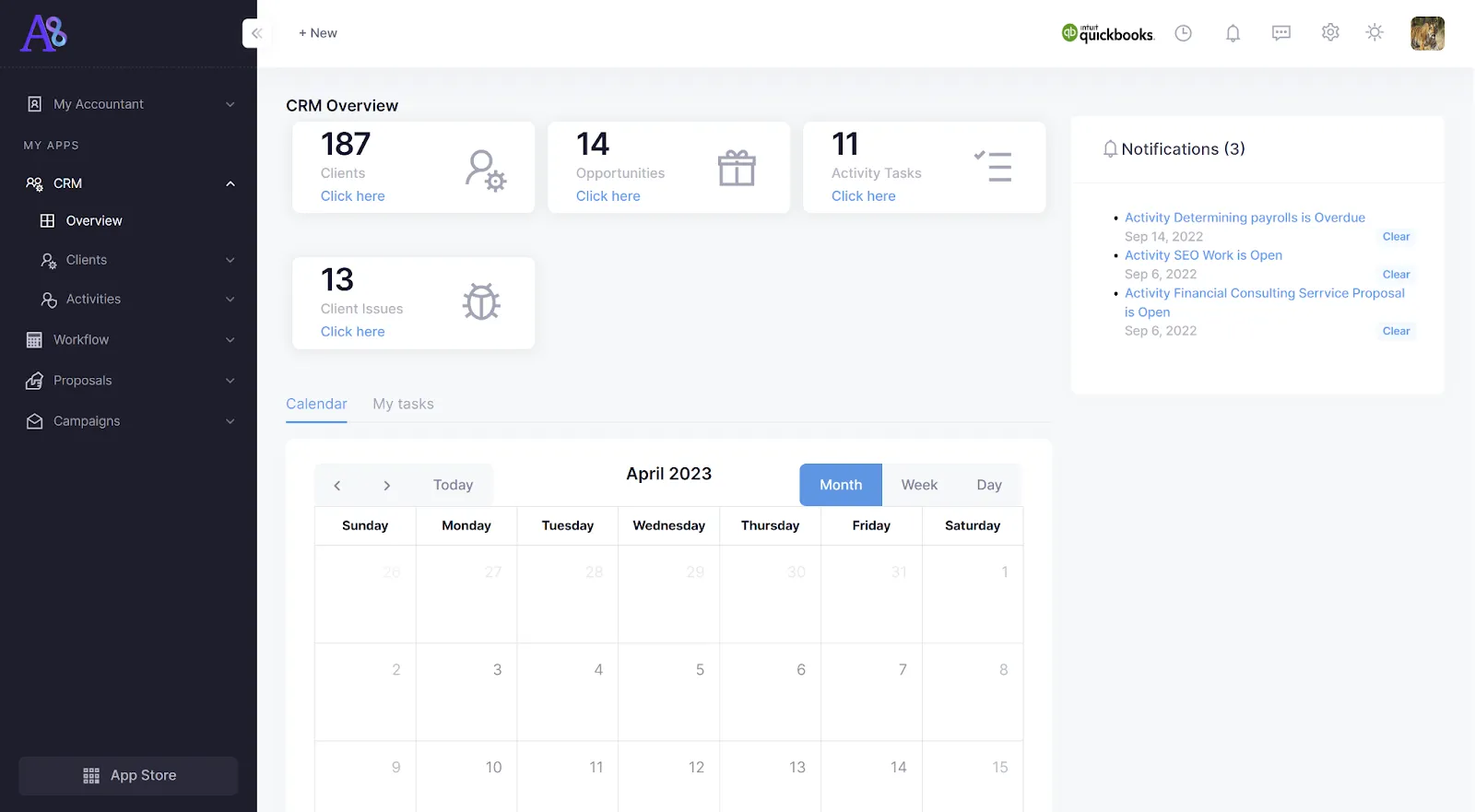Click the Opportunities gift box icon
This screenshot has height=812, width=1475.
737,168
